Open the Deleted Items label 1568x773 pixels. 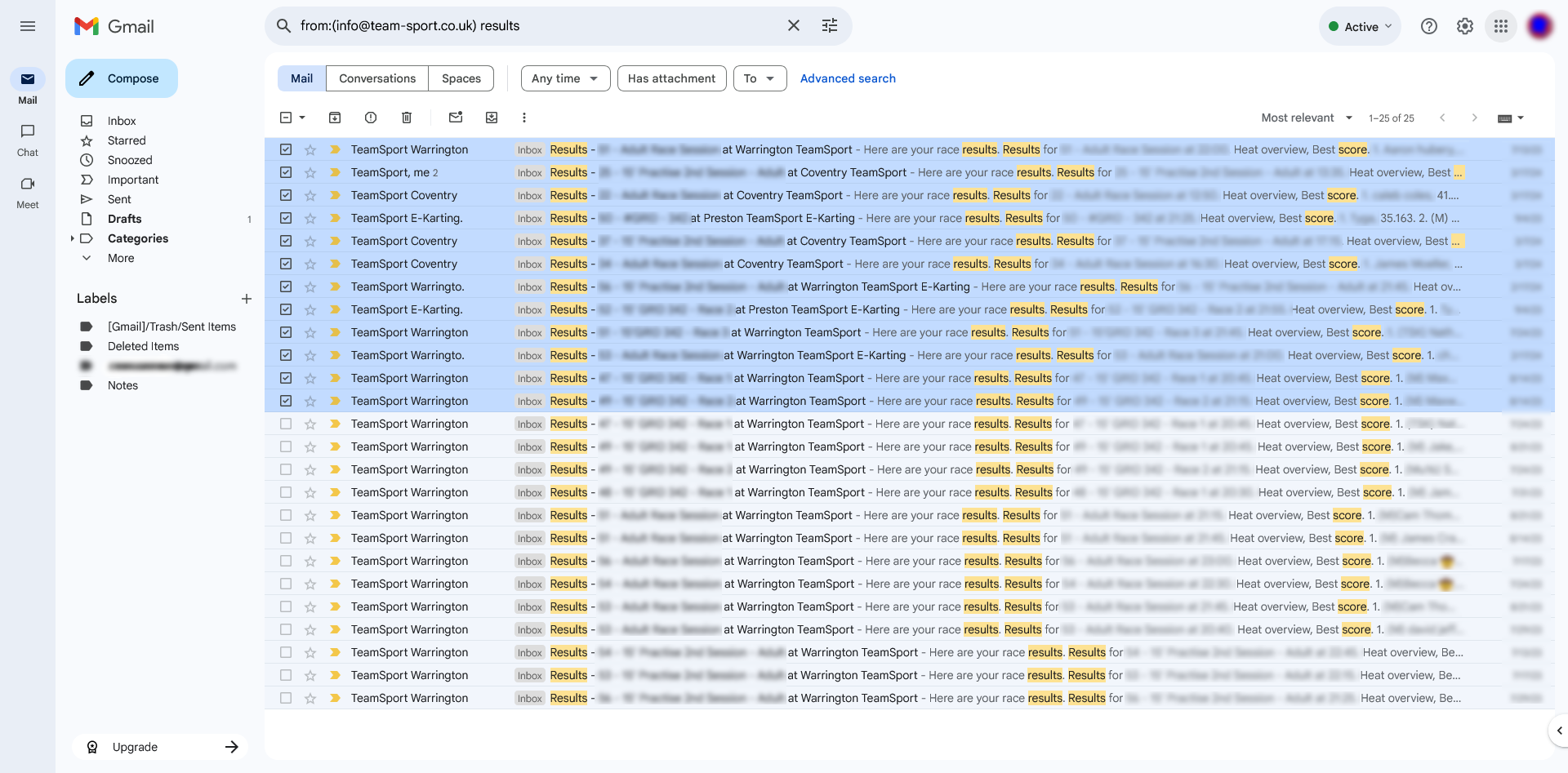point(143,346)
